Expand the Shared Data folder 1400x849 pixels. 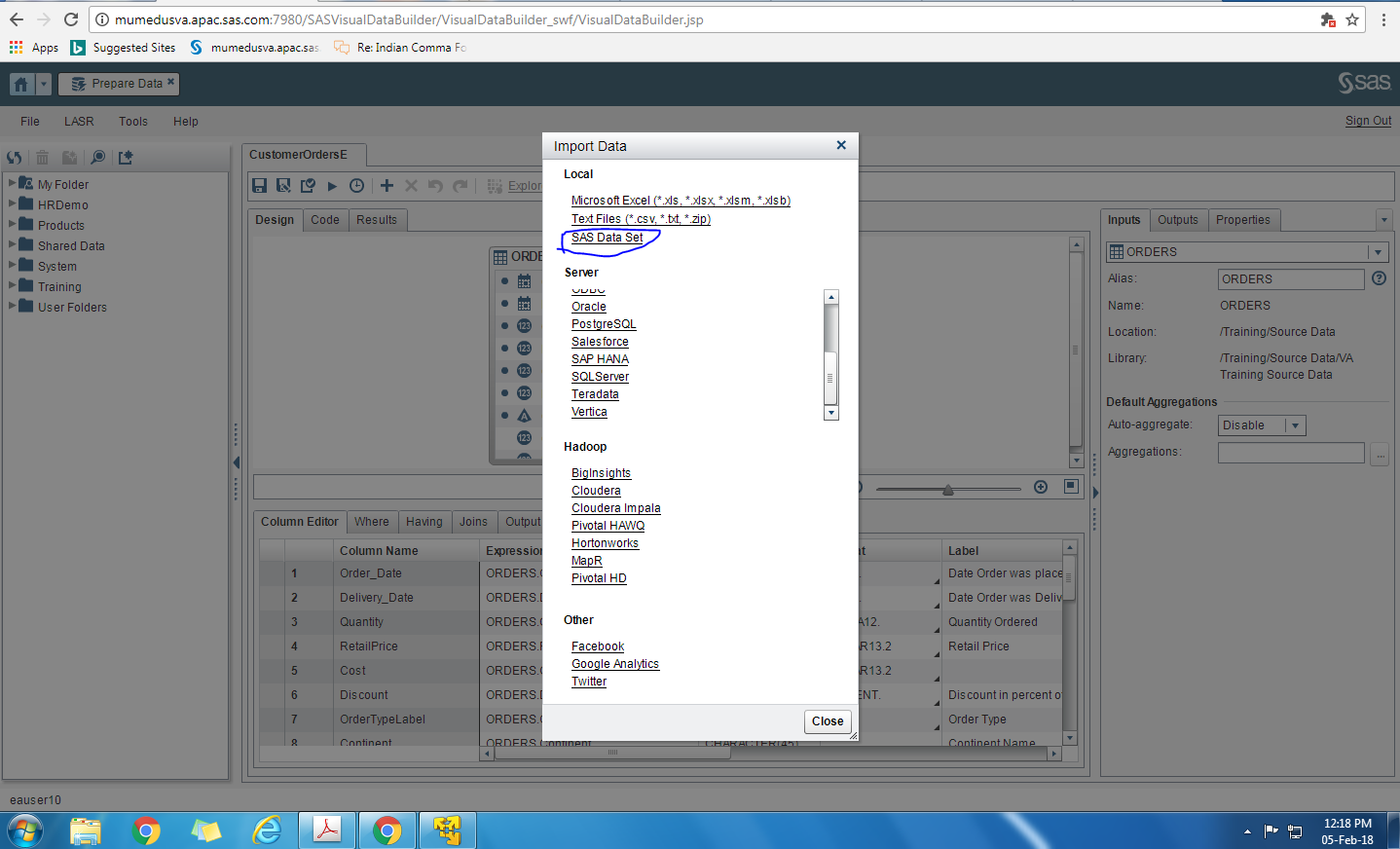[x=14, y=244]
